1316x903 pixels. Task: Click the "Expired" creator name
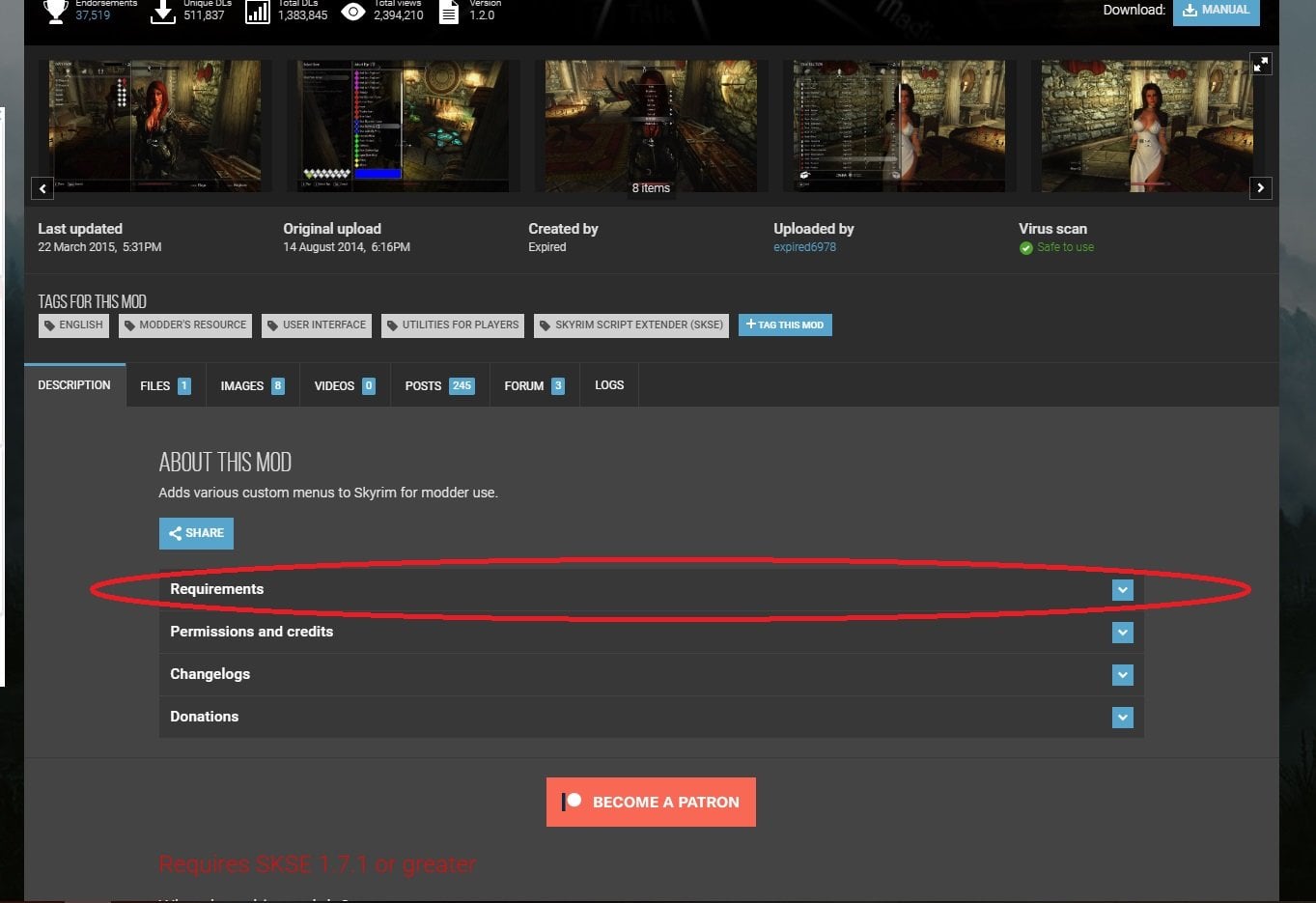point(547,247)
